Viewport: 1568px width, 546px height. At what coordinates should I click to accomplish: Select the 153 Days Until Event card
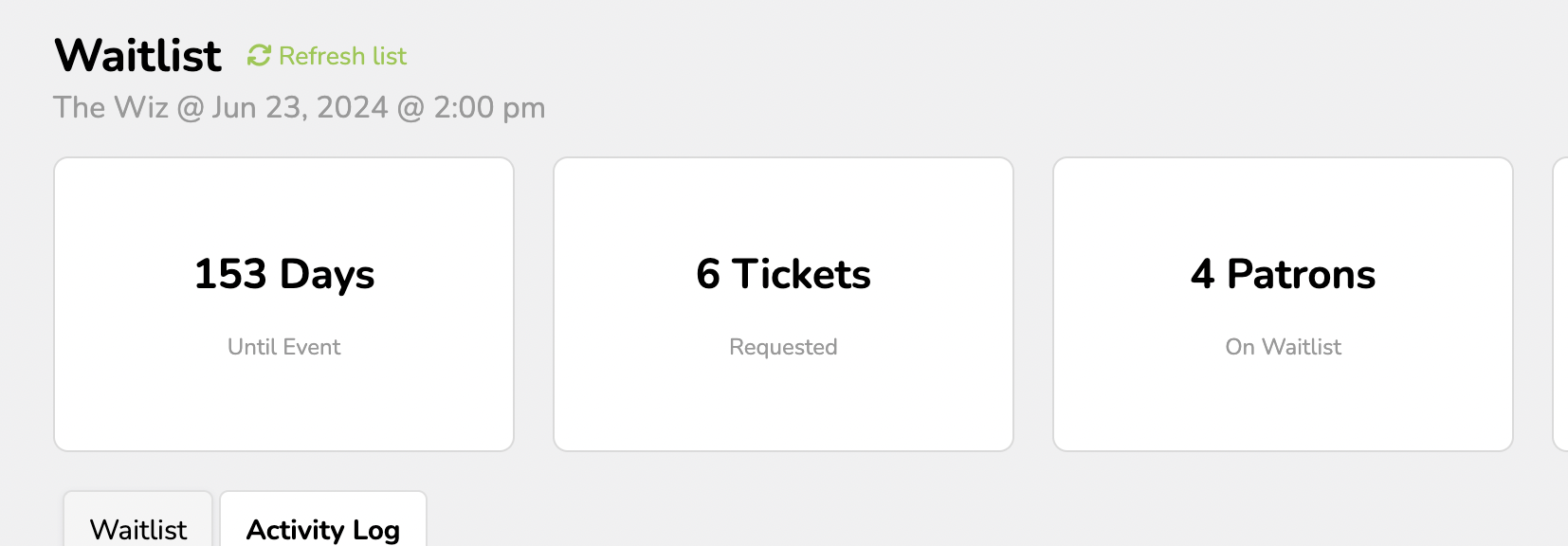(x=283, y=303)
